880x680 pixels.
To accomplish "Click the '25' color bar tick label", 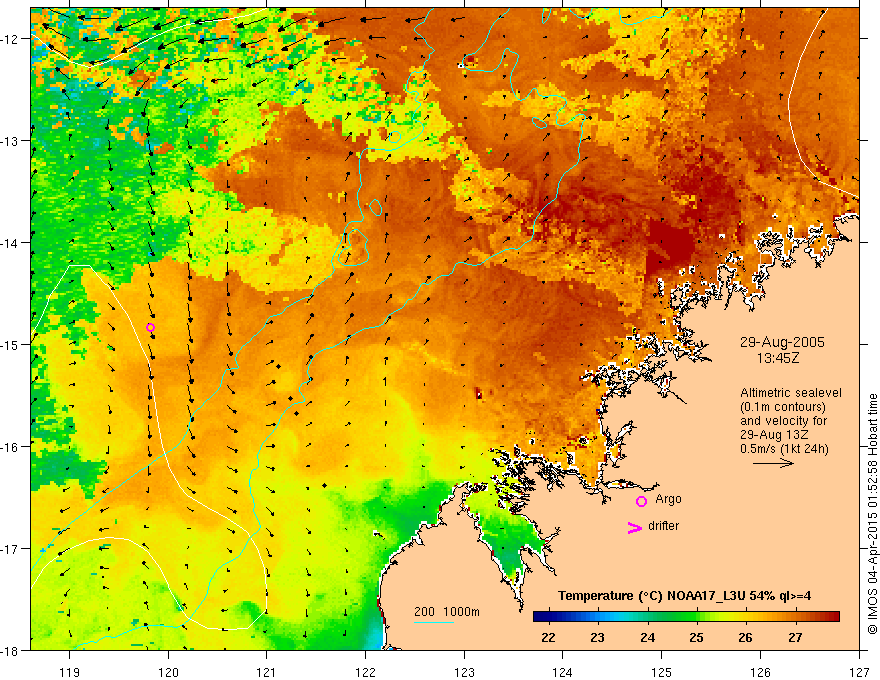I will 696,638.
